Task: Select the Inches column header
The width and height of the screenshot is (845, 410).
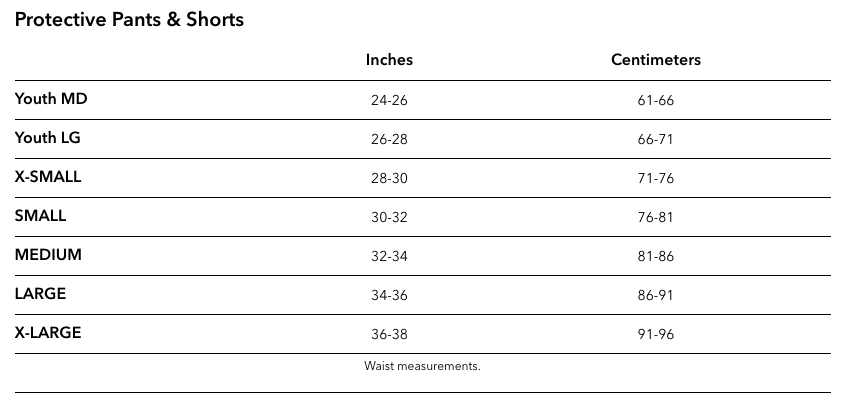Action: click(389, 60)
